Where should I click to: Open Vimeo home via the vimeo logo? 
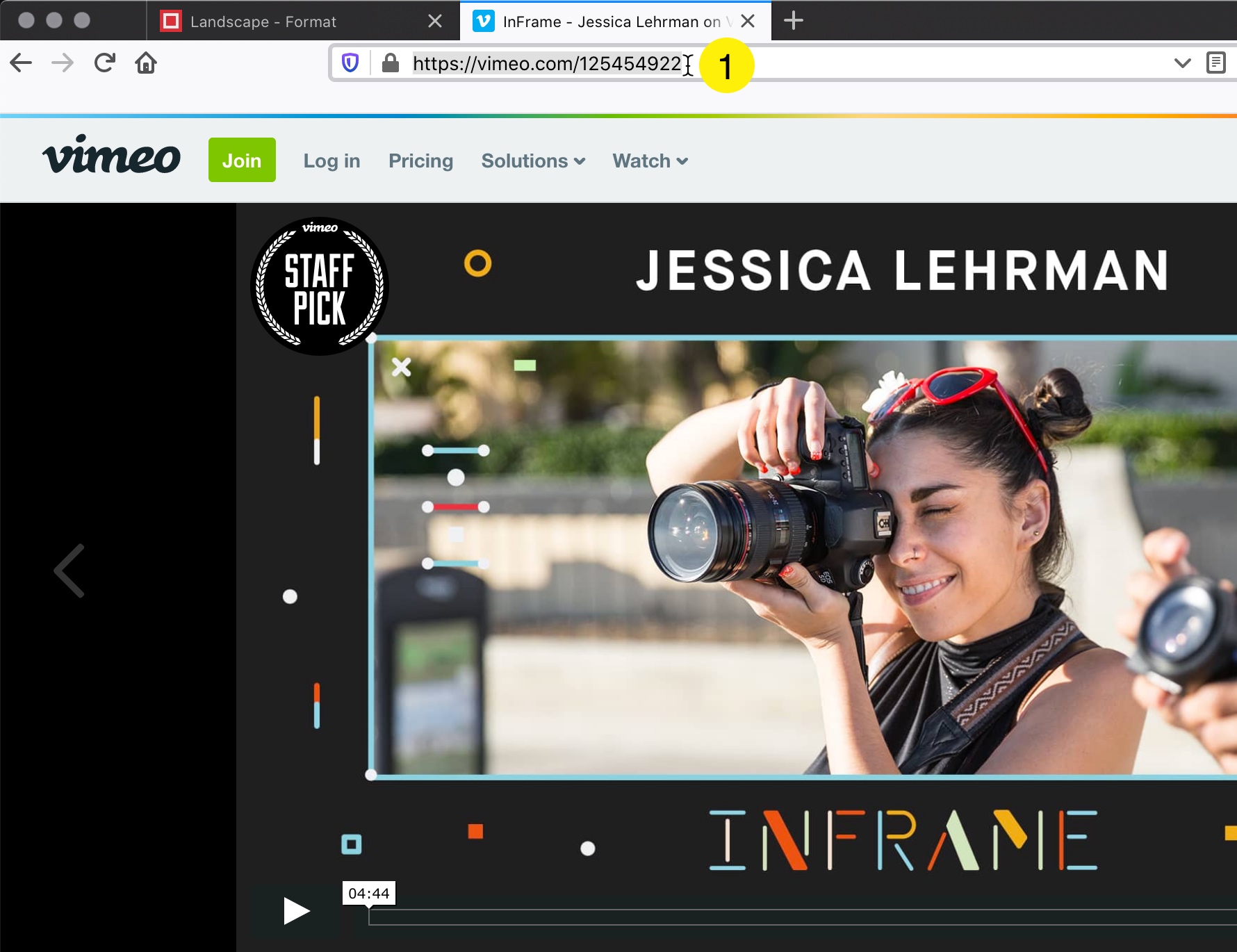coord(111,154)
